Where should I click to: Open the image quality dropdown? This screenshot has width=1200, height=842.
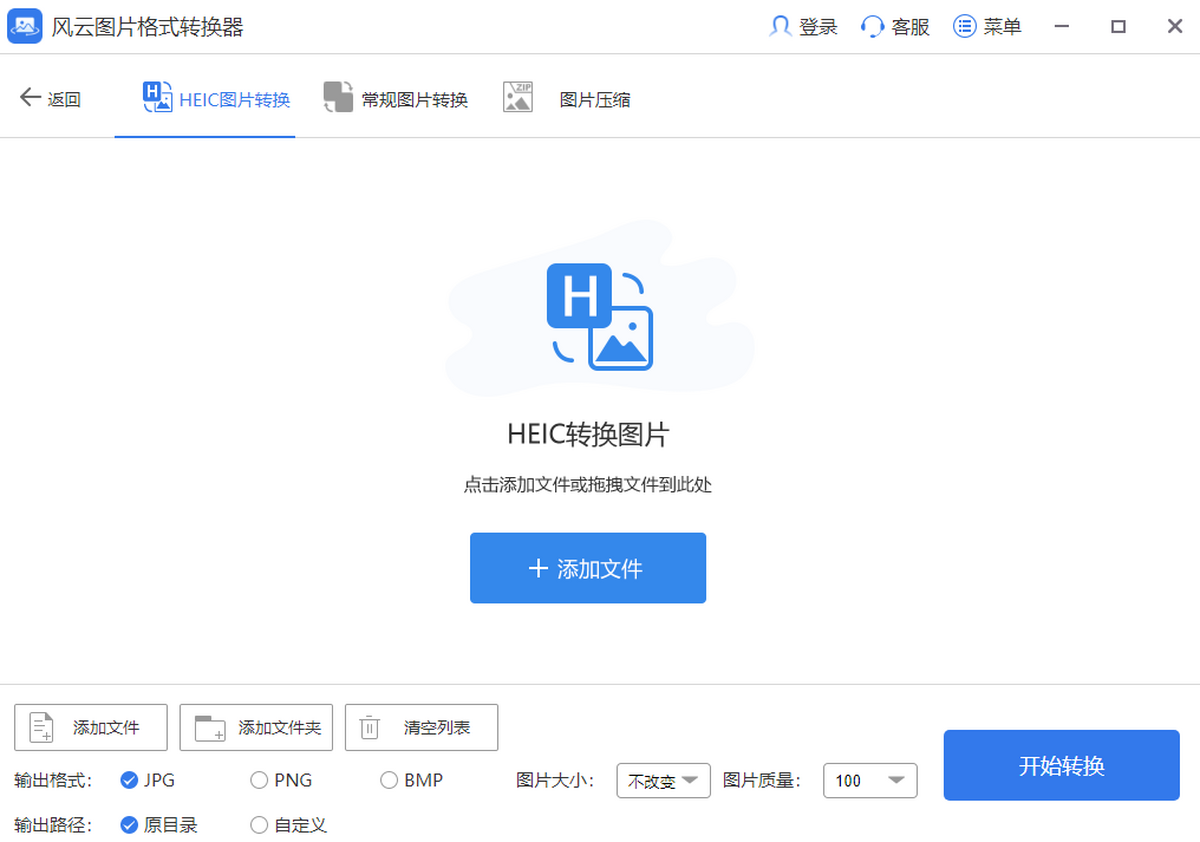869,781
